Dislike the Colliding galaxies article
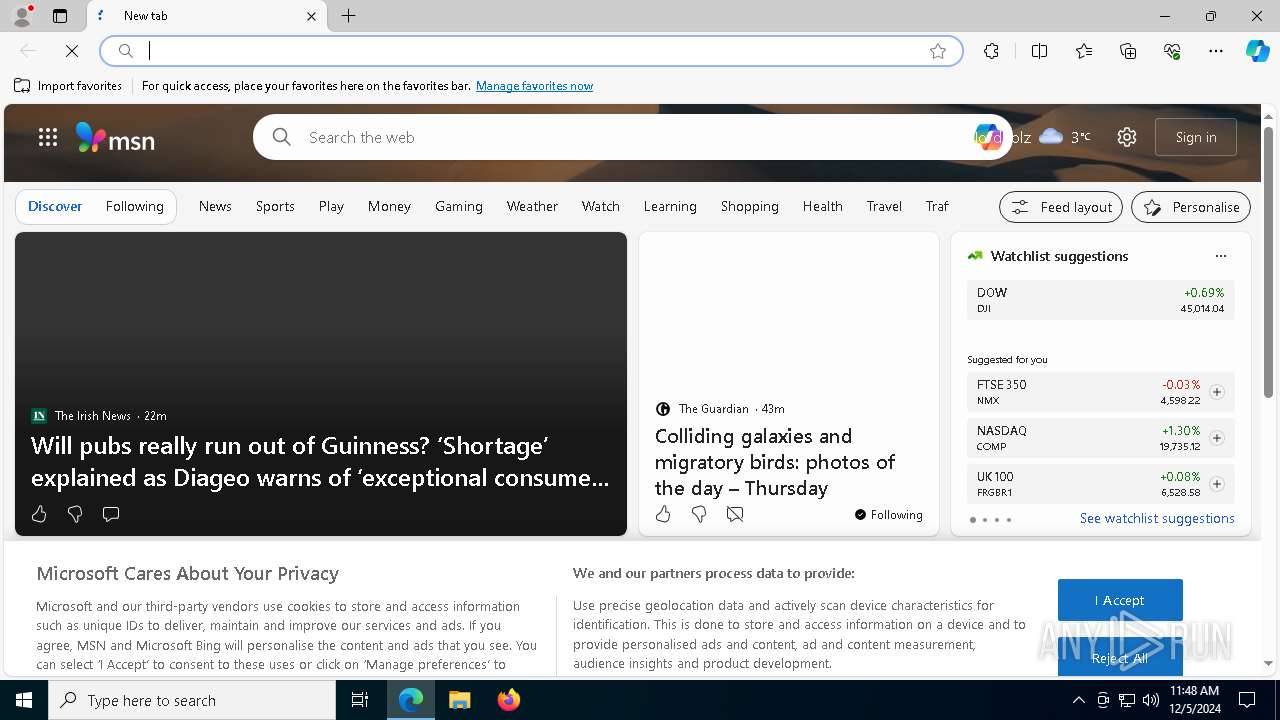Image resolution: width=1280 pixels, height=720 pixels. (x=699, y=514)
